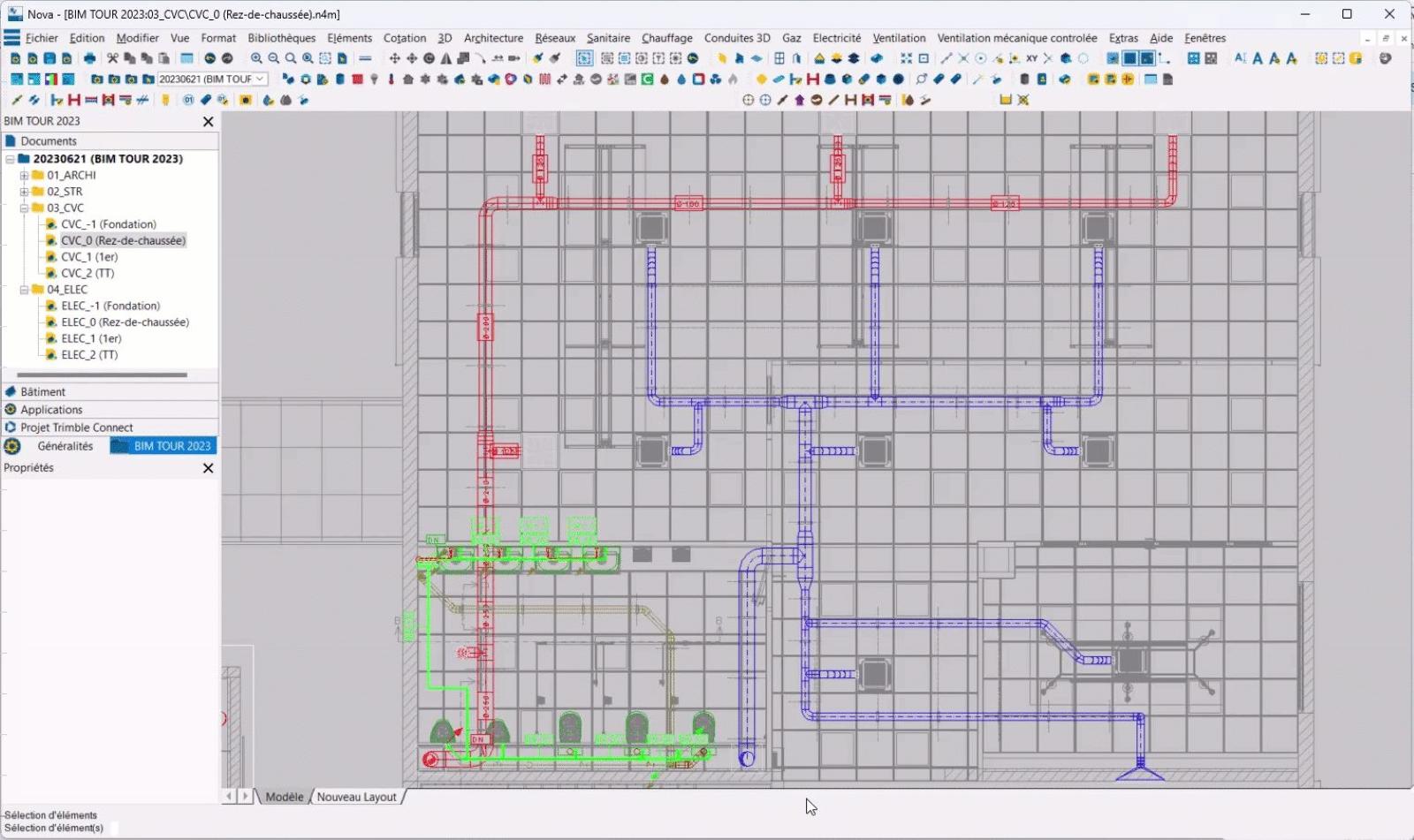
Task: Open the Projet Trimble Connect section
Action: click(77, 428)
